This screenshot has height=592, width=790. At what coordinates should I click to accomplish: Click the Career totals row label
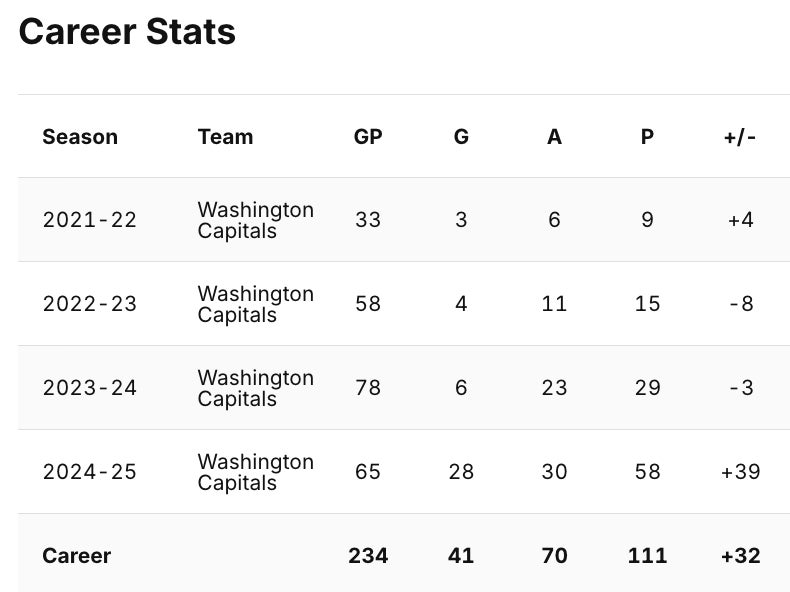77,556
